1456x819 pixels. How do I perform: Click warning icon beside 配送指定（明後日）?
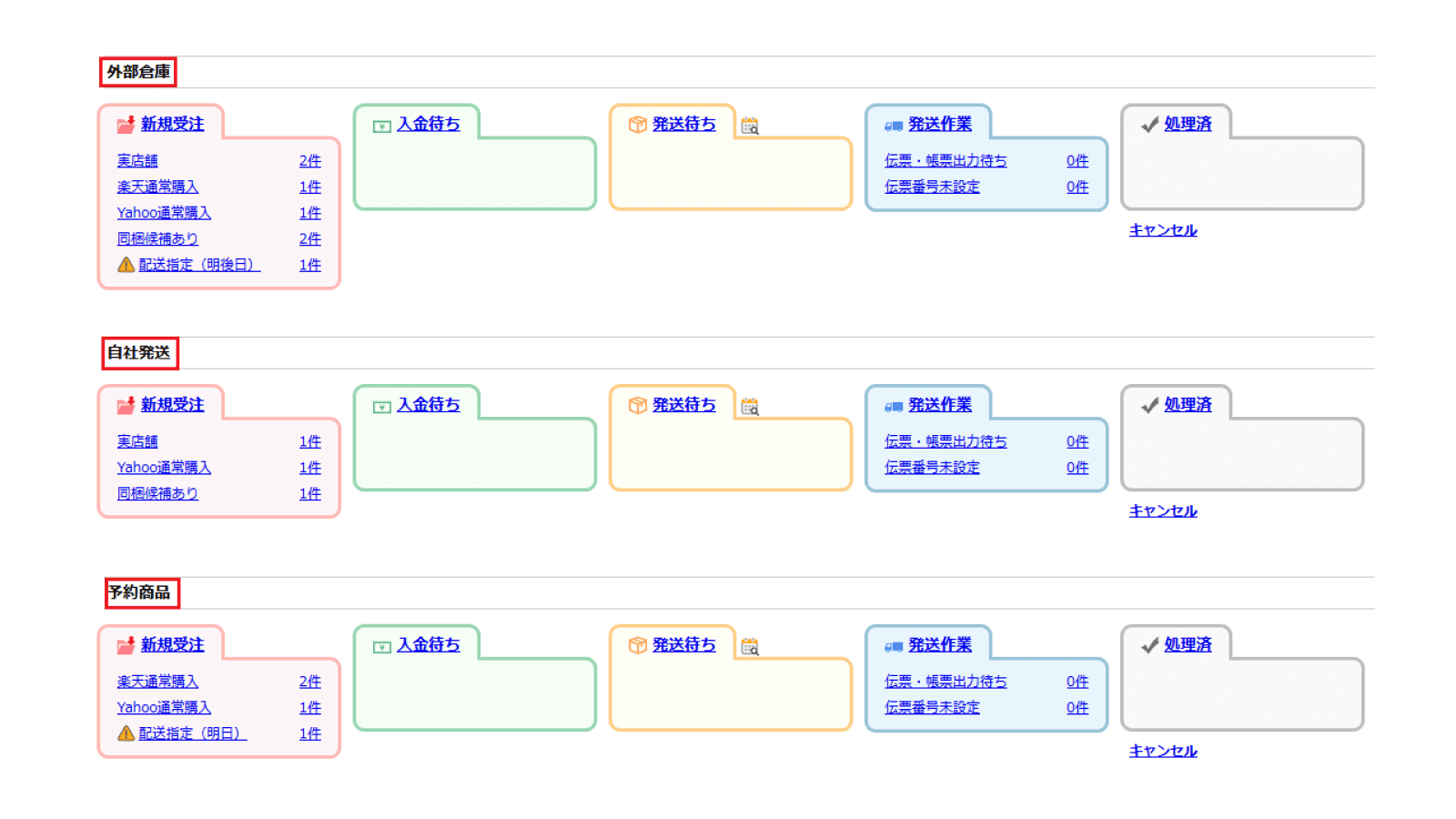tap(126, 265)
